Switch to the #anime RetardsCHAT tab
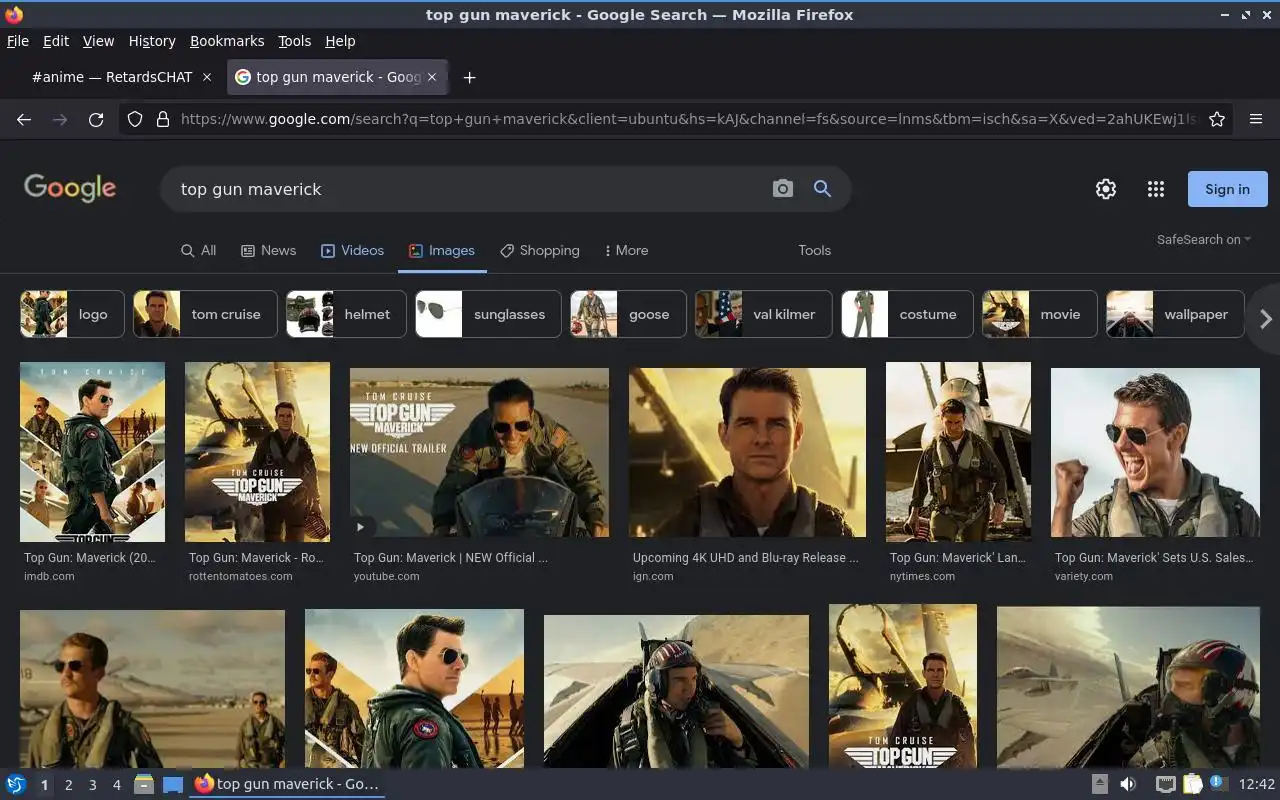The width and height of the screenshot is (1280, 800). pyautogui.click(x=112, y=77)
